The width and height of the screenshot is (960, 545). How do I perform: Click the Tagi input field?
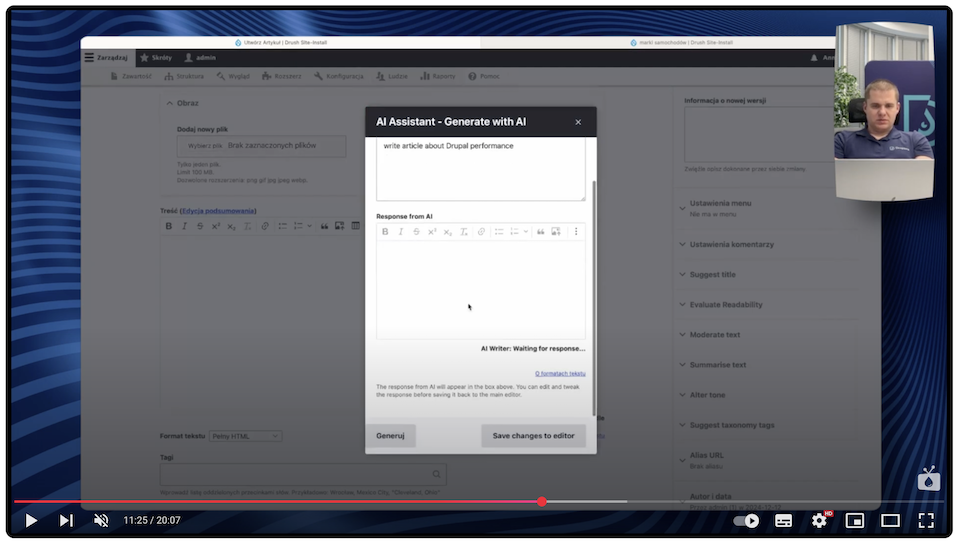point(303,474)
